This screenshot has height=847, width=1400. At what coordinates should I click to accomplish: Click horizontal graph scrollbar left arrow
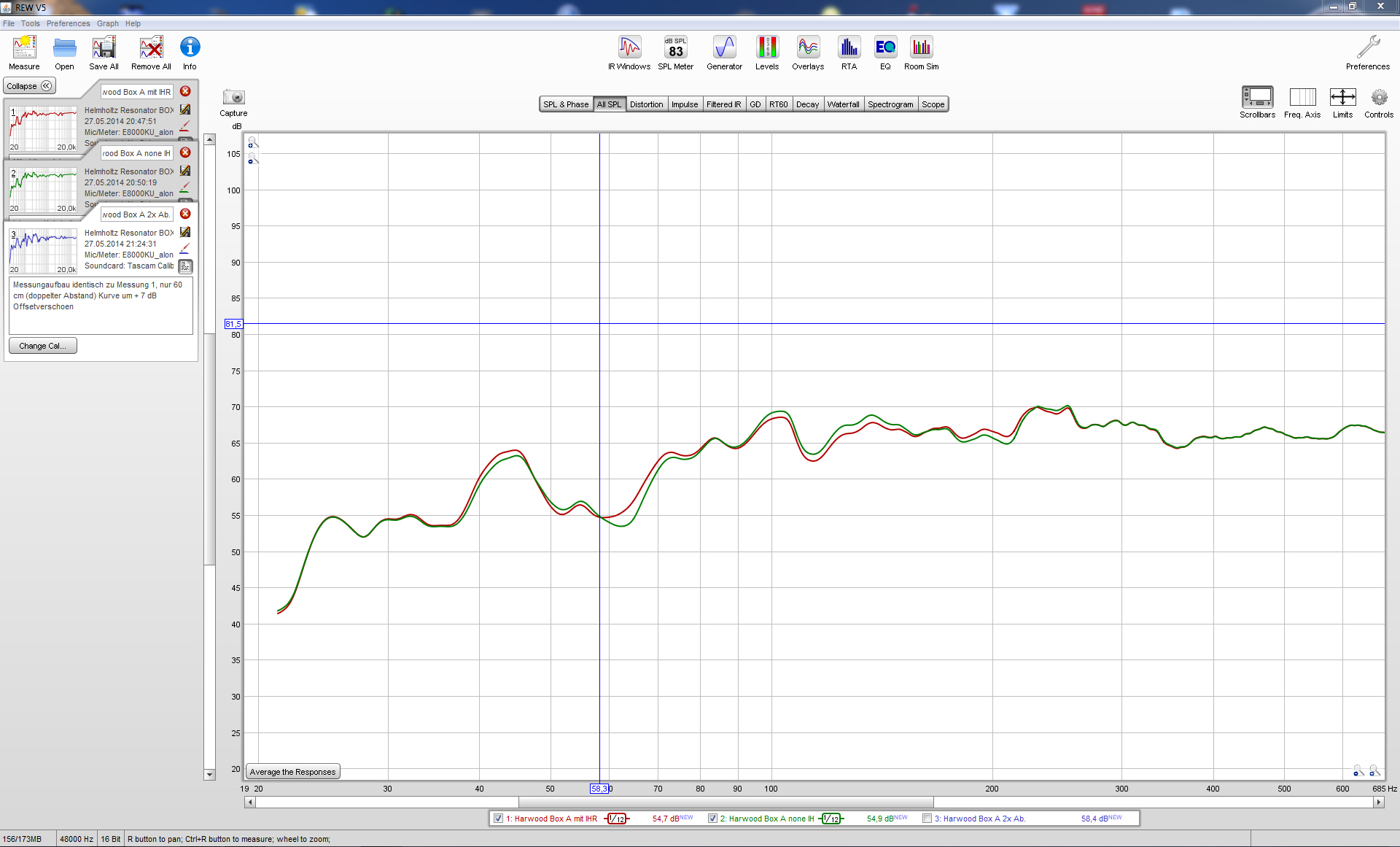click(250, 802)
